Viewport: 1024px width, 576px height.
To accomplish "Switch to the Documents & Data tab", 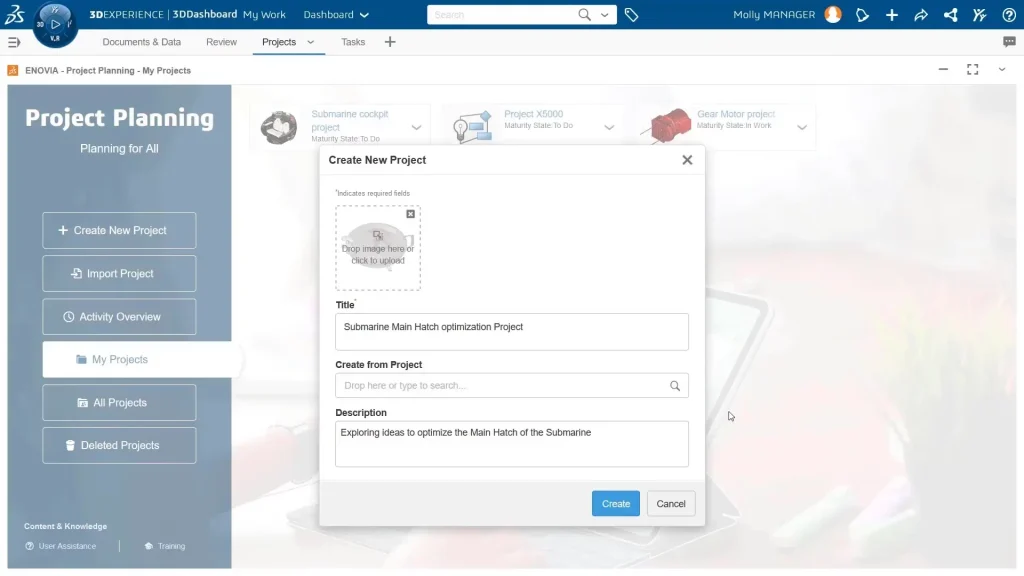I will point(141,42).
